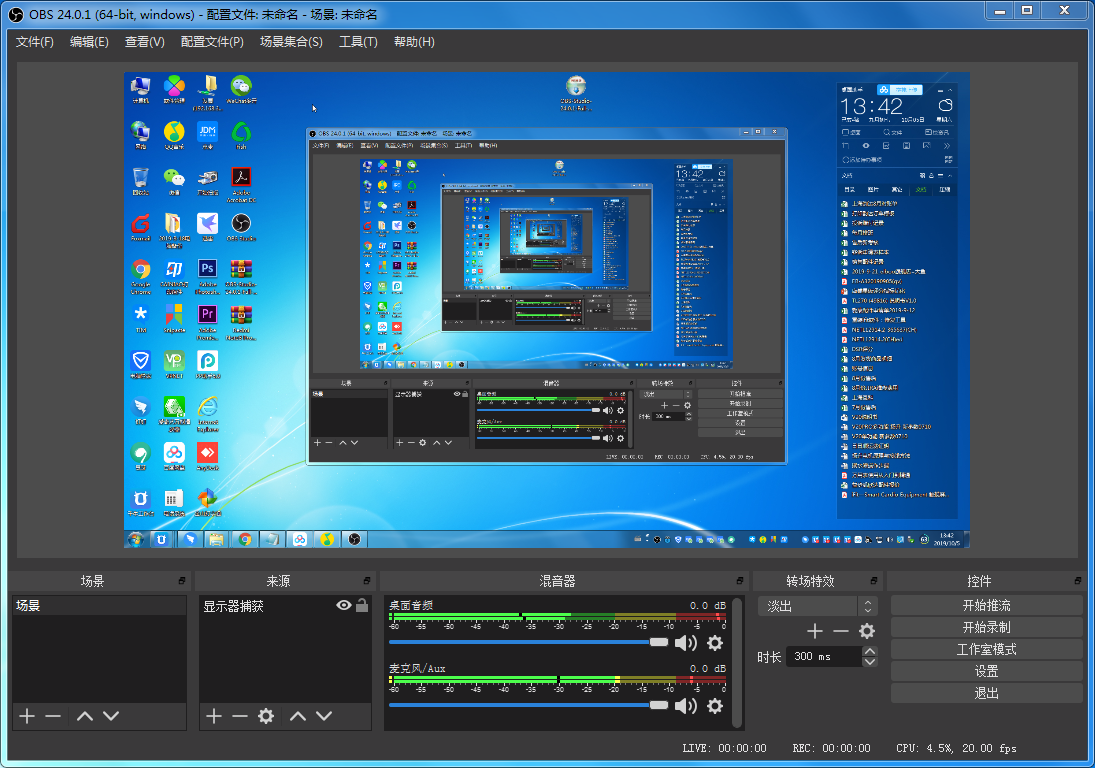This screenshot has height=768, width=1095.
Task: Lock the 显示器捕获 source
Action: point(361,605)
